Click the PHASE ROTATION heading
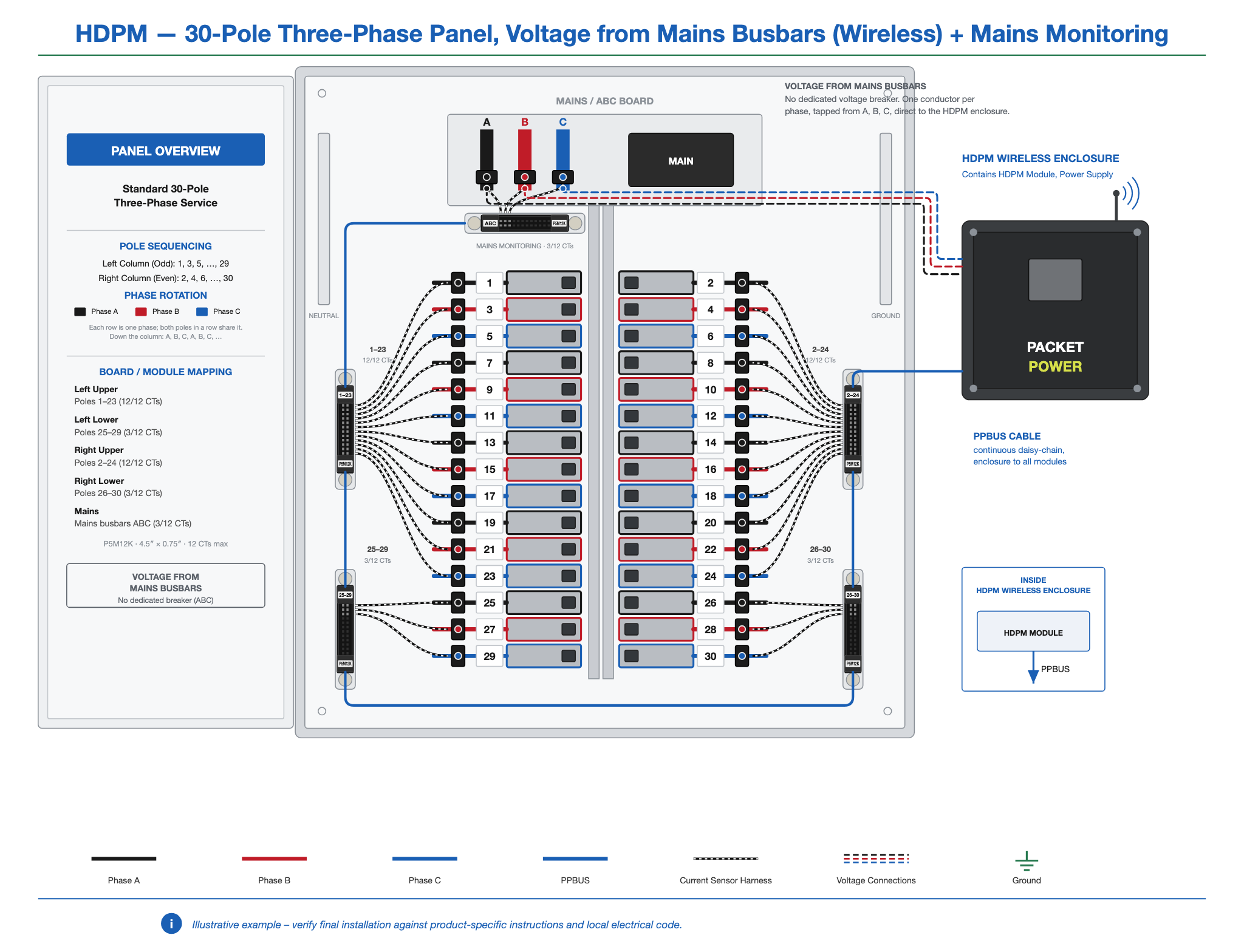The width and height of the screenshot is (1244, 952). [x=165, y=295]
